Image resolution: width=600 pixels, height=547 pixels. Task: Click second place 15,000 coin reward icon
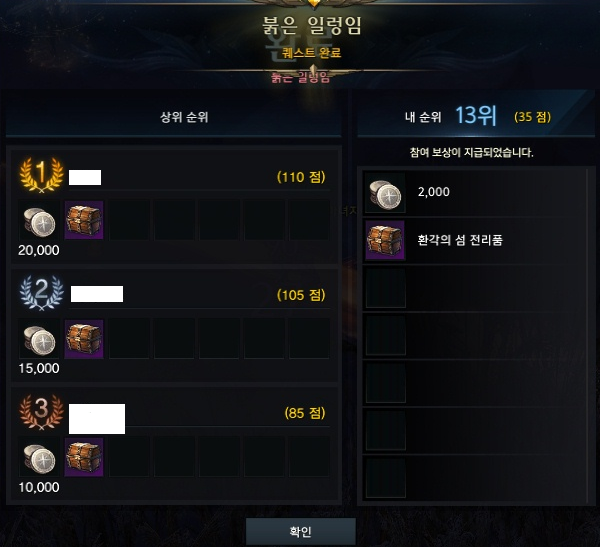(39, 340)
